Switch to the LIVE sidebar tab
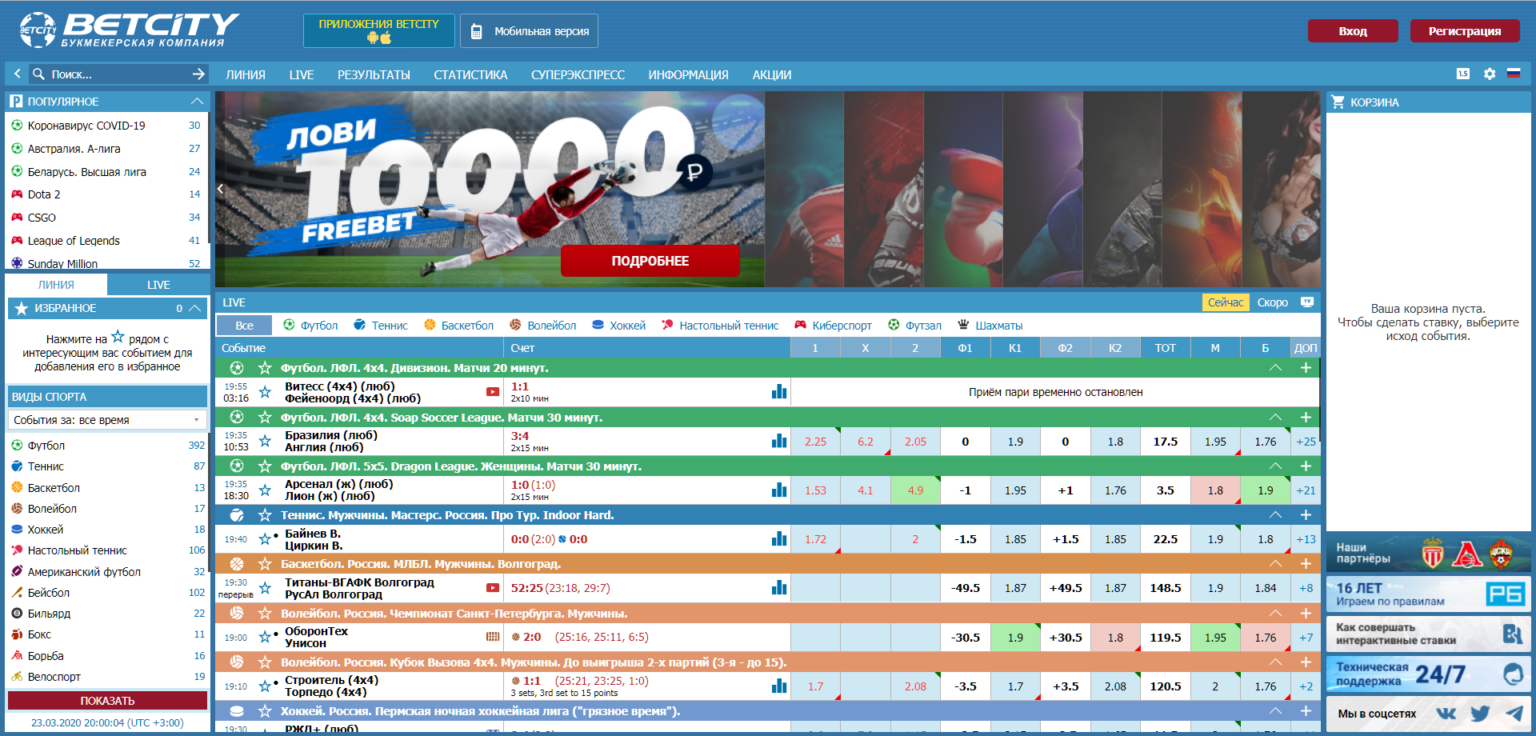Screen dimensions: 1536x736 click(159, 284)
